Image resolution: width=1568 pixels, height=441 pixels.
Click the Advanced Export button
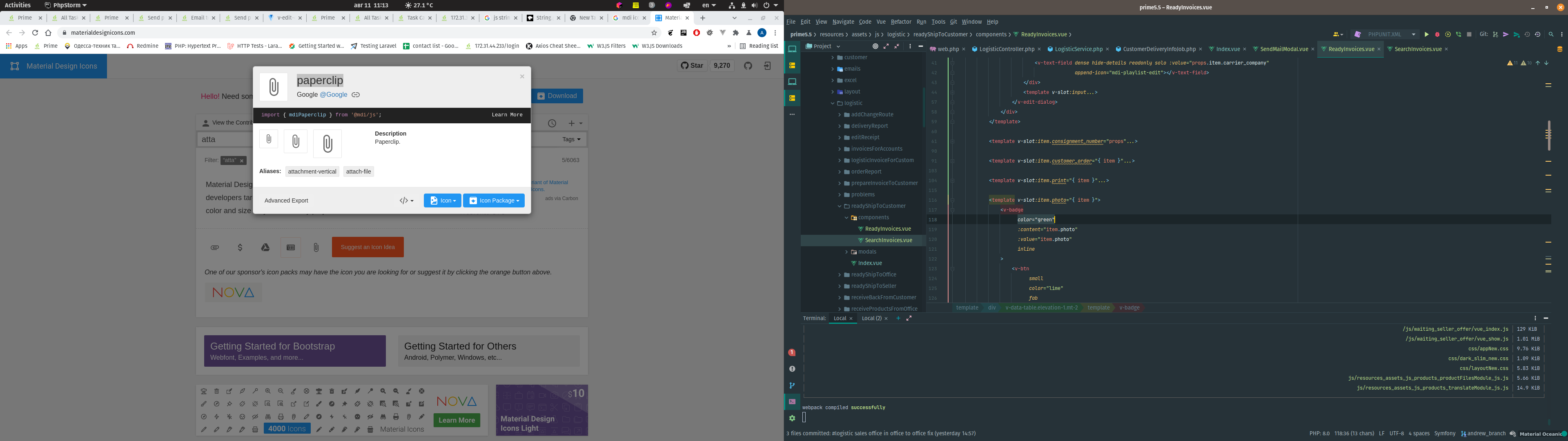286,200
